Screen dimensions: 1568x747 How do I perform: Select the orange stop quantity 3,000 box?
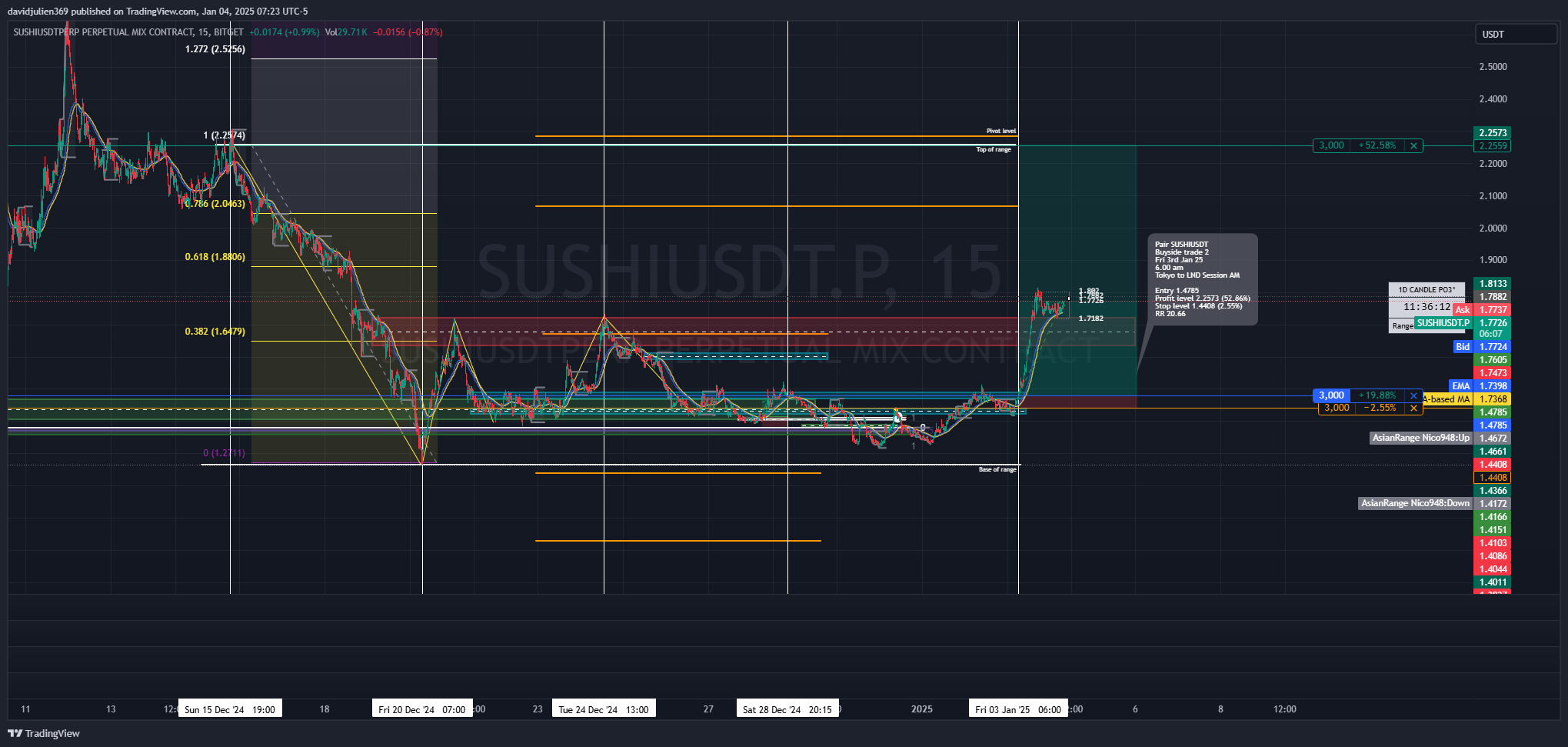coord(1336,408)
